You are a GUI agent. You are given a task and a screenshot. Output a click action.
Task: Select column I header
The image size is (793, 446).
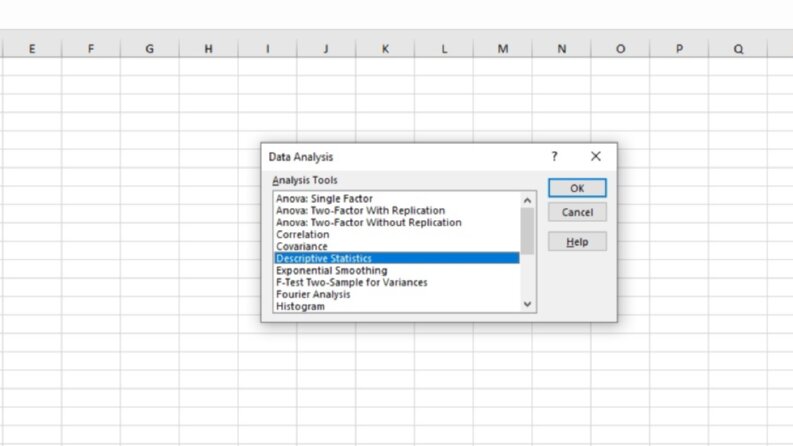click(268, 49)
